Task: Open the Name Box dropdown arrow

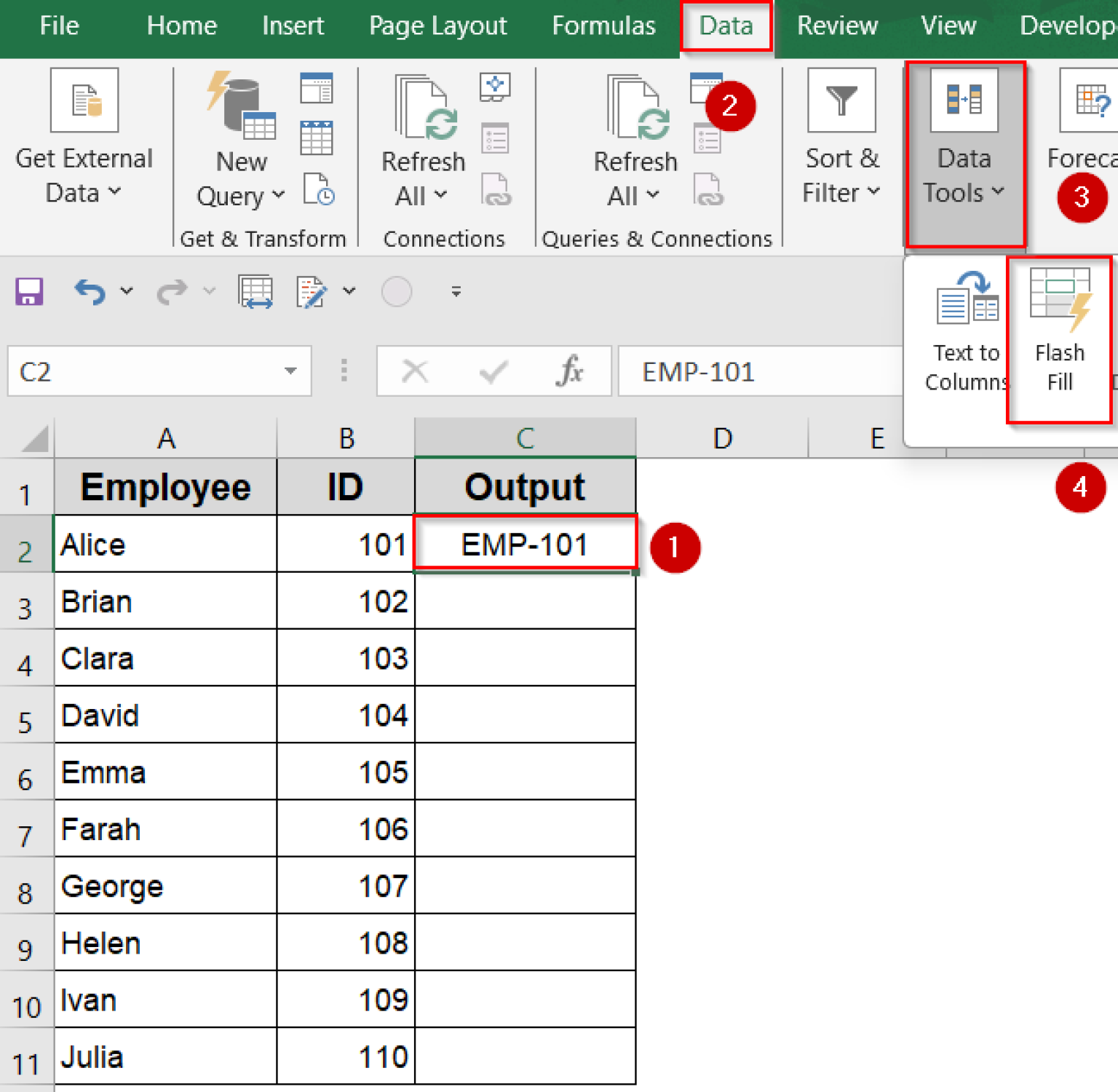Action: [291, 371]
